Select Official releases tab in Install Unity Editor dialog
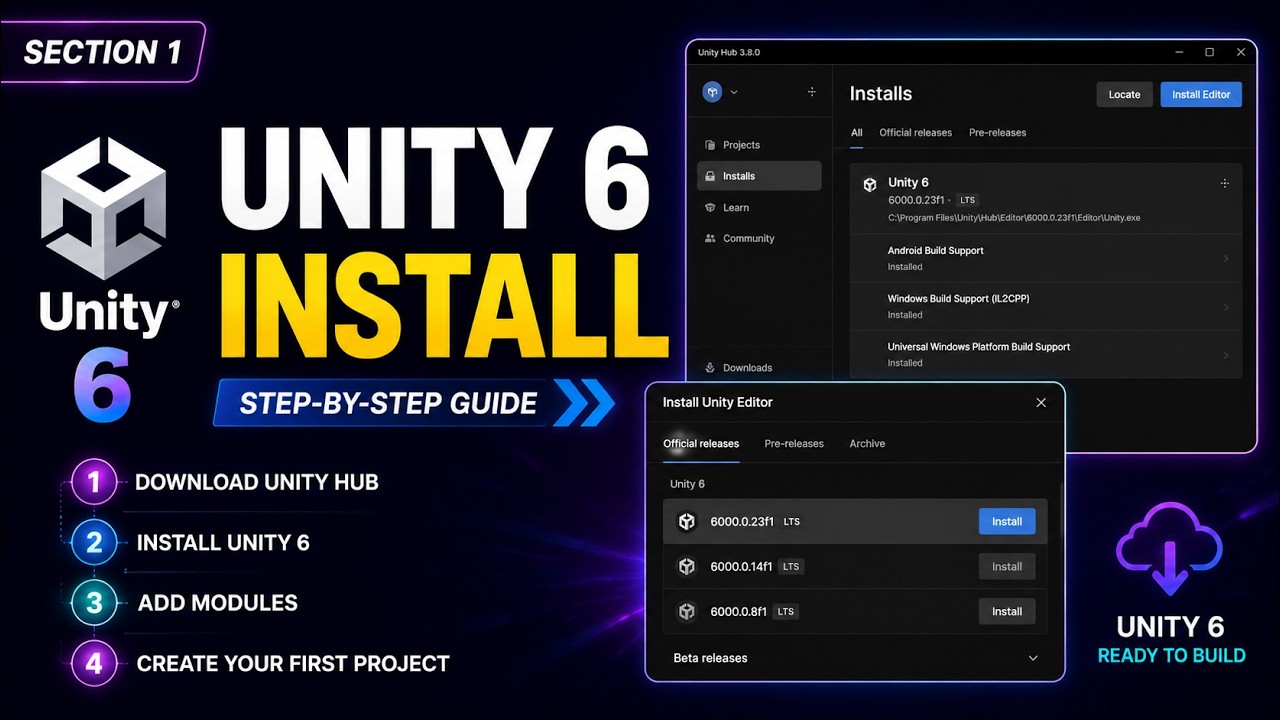This screenshot has width=1280, height=720. click(x=701, y=443)
